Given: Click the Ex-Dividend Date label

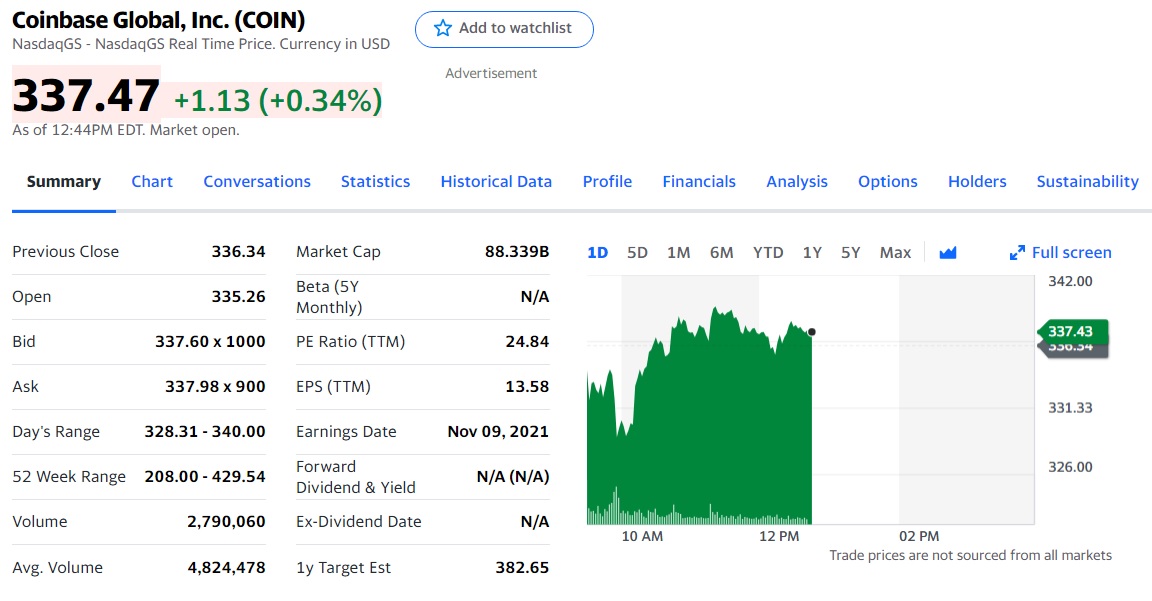Looking at the screenshot, I should (359, 522).
